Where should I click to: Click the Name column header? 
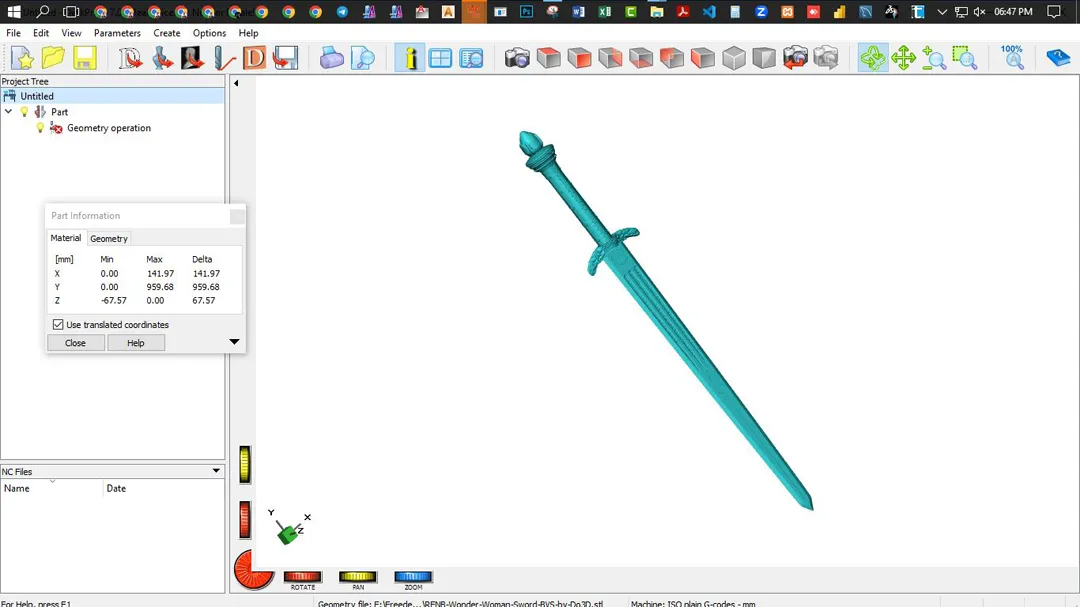[x=52, y=488]
